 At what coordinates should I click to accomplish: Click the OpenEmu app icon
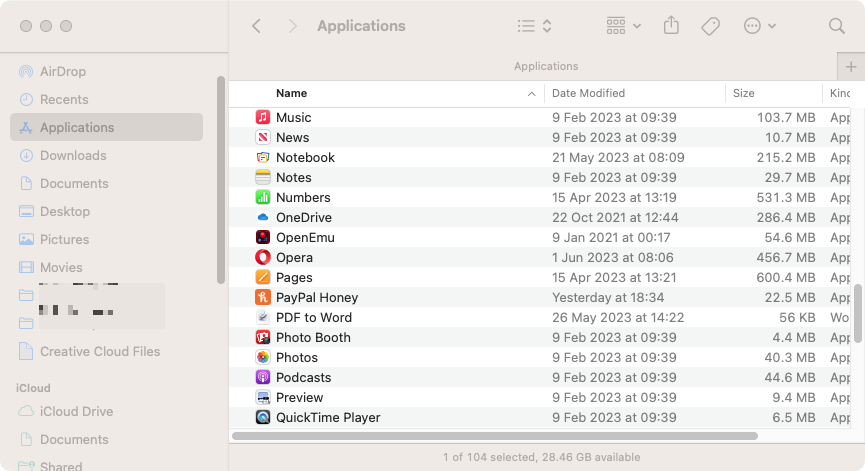pyautogui.click(x=263, y=237)
